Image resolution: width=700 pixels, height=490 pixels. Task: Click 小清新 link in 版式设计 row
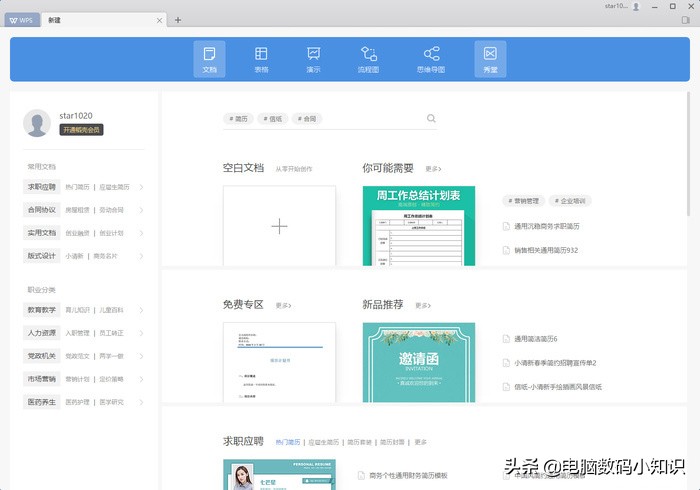pyautogui.click(x=74, y=256)
